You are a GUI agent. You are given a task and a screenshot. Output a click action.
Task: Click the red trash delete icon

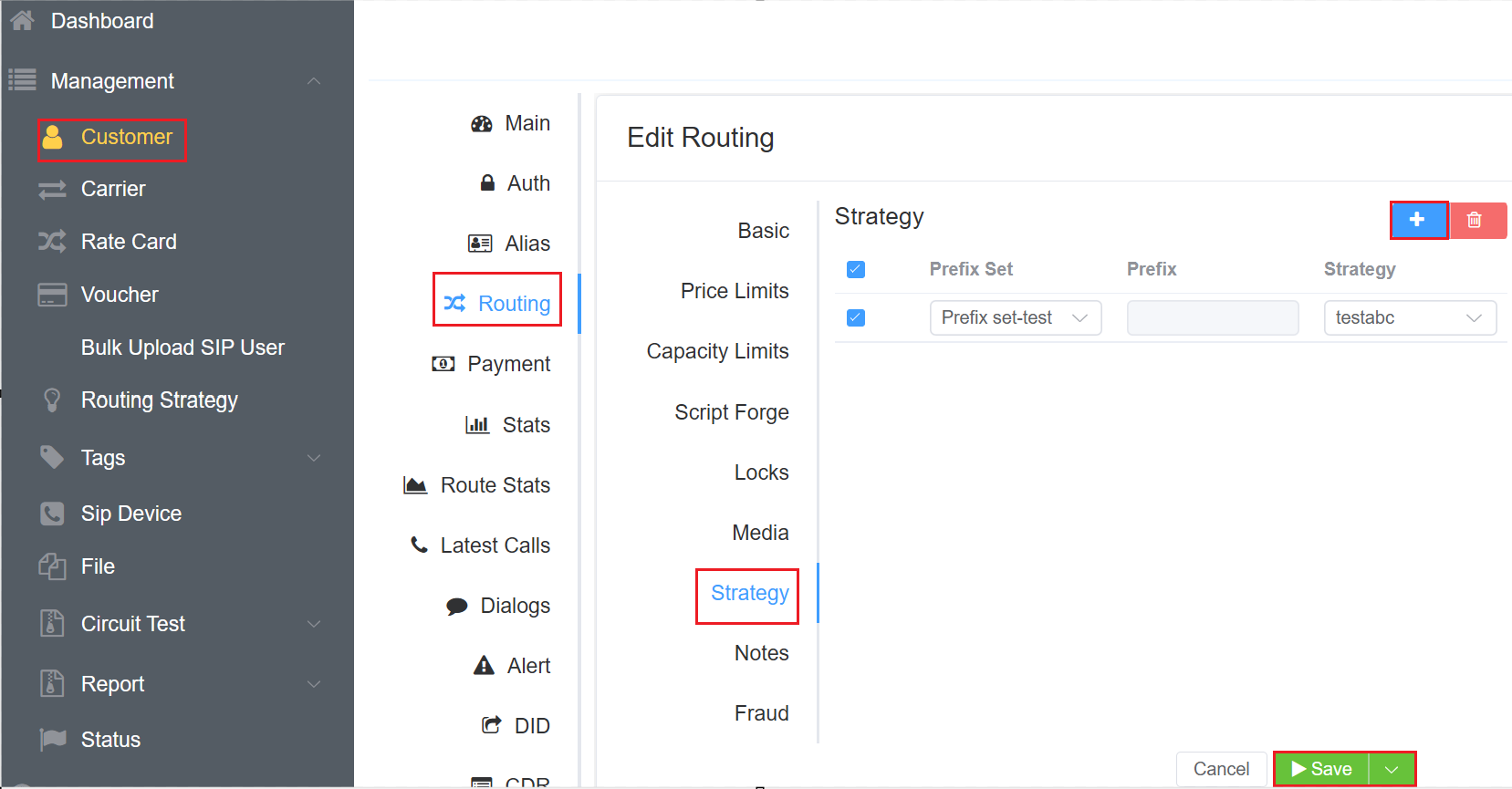click(1475, 220)
